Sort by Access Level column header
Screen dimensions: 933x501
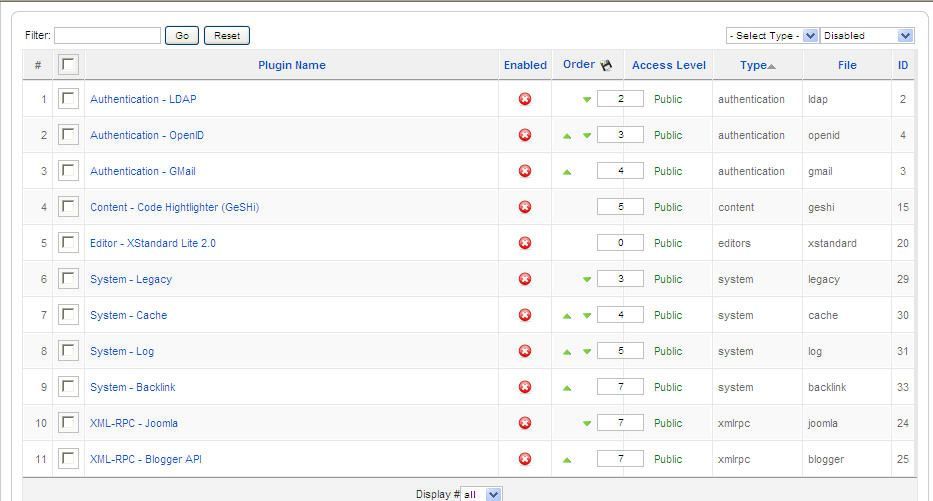[669, 65]
